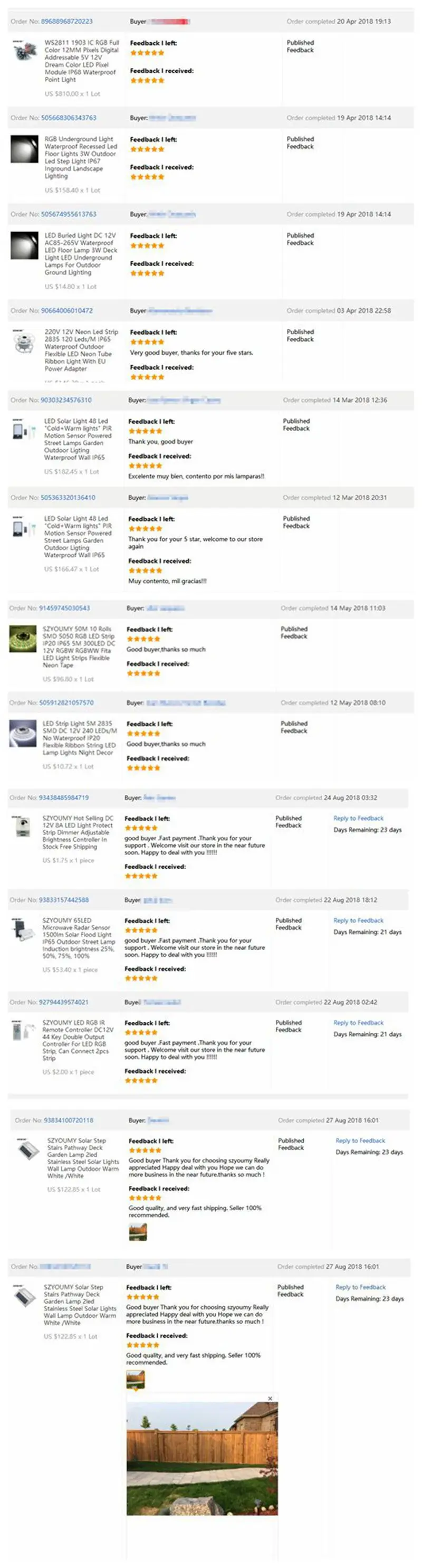Open SZYOUMY 65LED Solar Flood Light thumbnail
The image size is (422, 1568).
[23, 930]
